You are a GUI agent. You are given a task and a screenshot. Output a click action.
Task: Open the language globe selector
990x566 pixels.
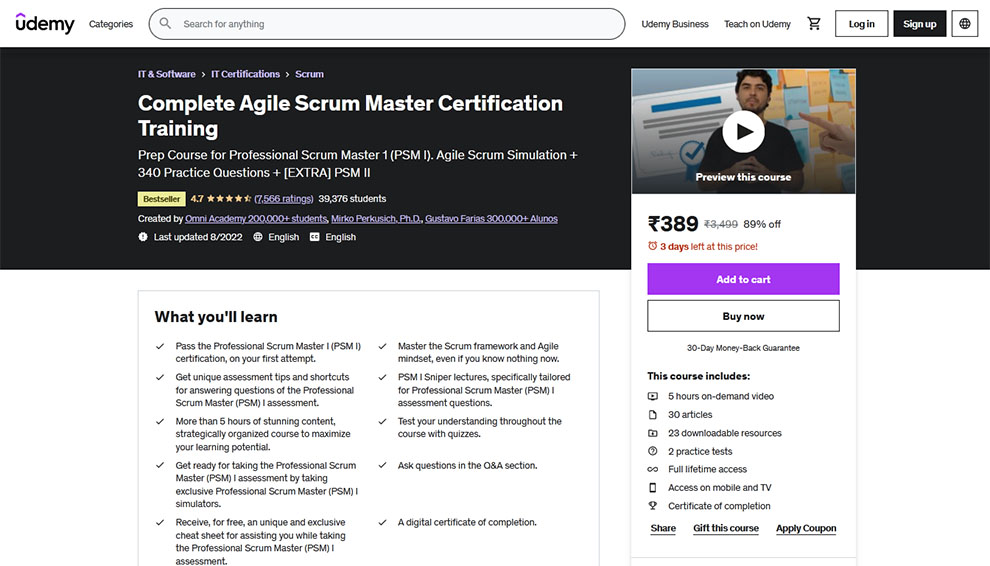point(965,24)
